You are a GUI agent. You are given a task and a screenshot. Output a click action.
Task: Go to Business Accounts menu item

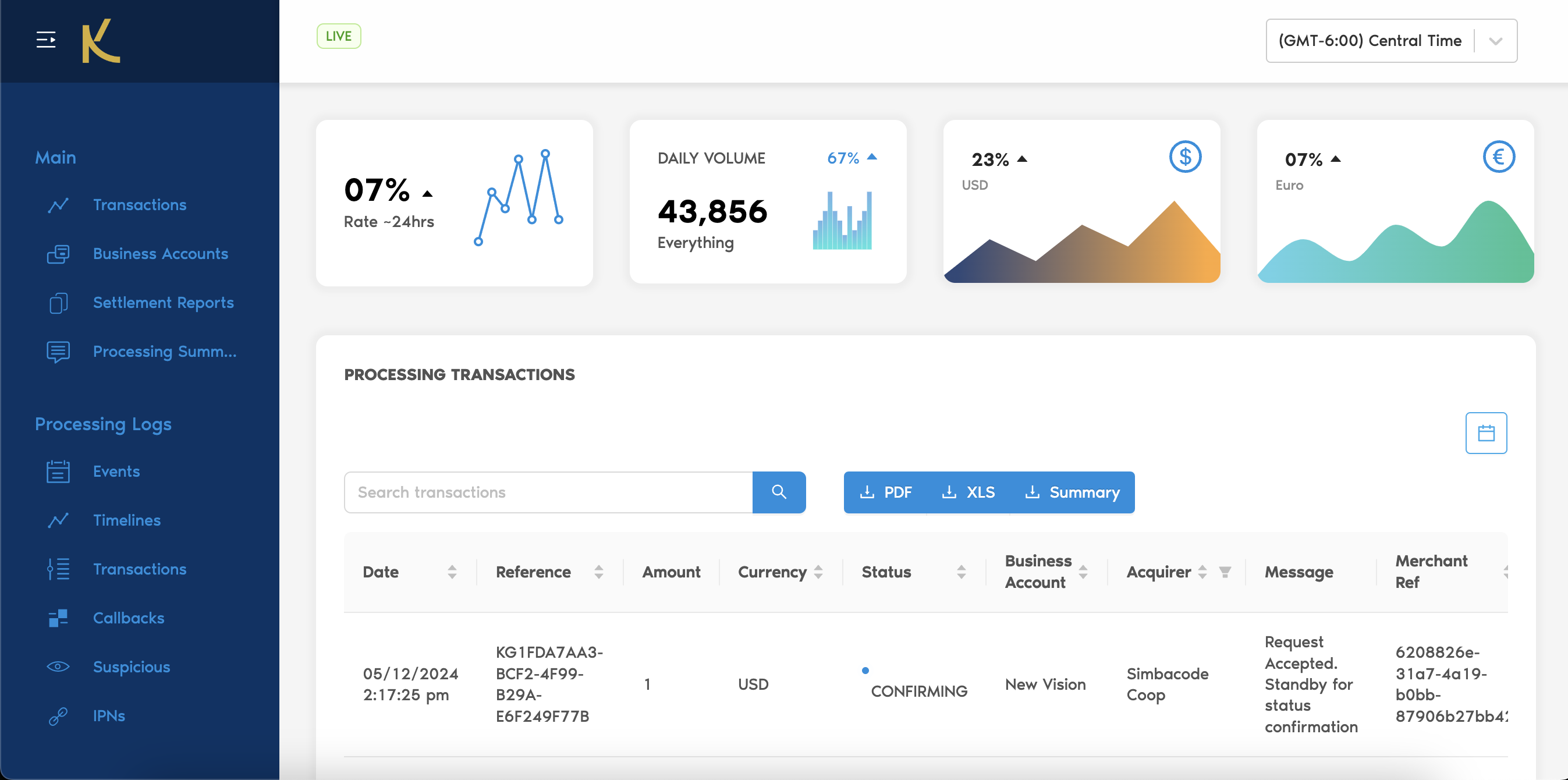click(x=160, y=254)
